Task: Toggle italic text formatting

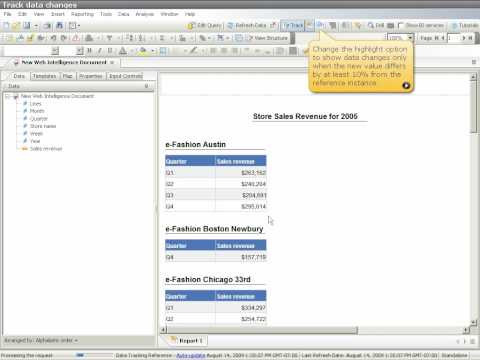Action: click(99, 51)
